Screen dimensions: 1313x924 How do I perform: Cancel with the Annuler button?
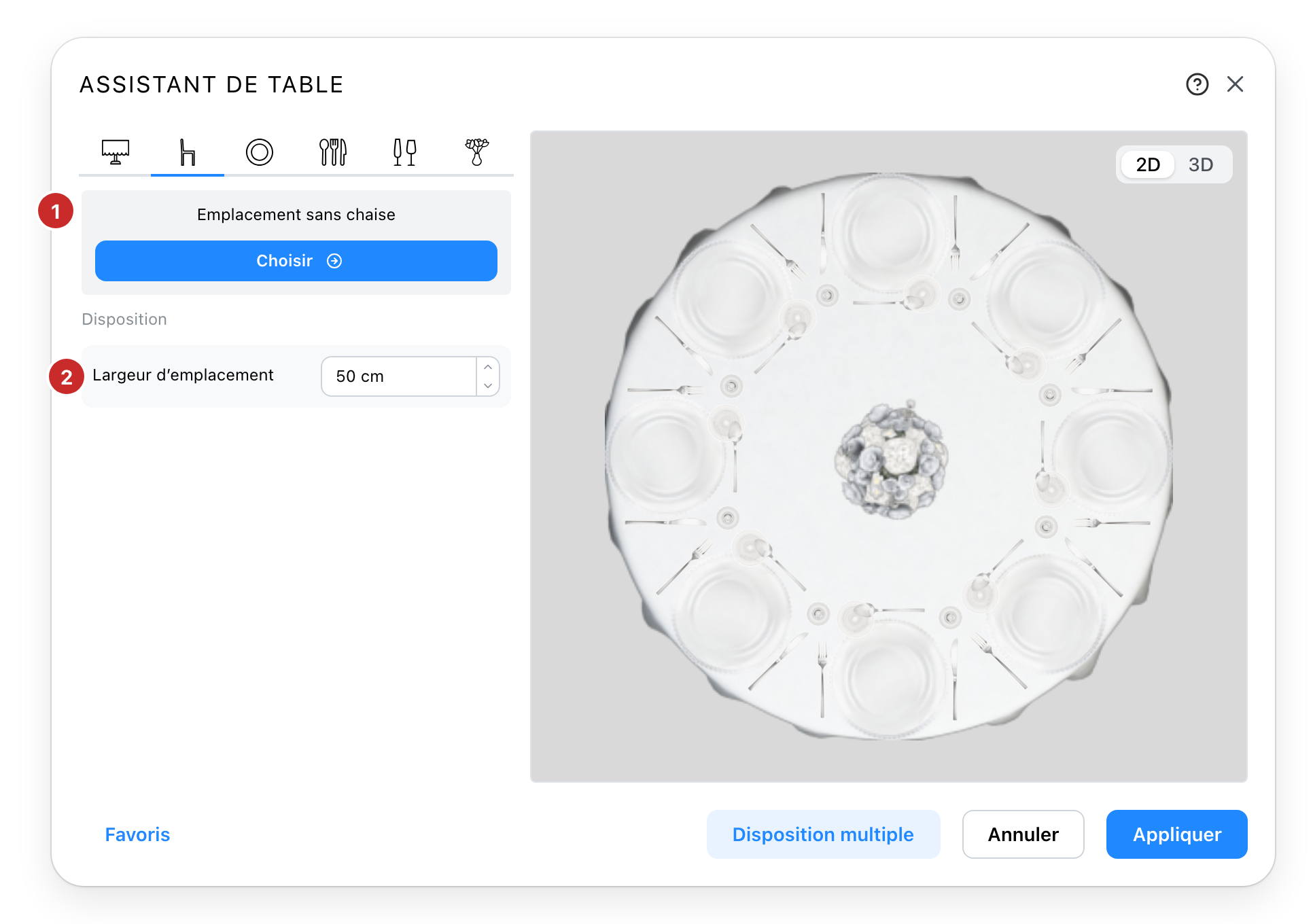click(1023, 834)
